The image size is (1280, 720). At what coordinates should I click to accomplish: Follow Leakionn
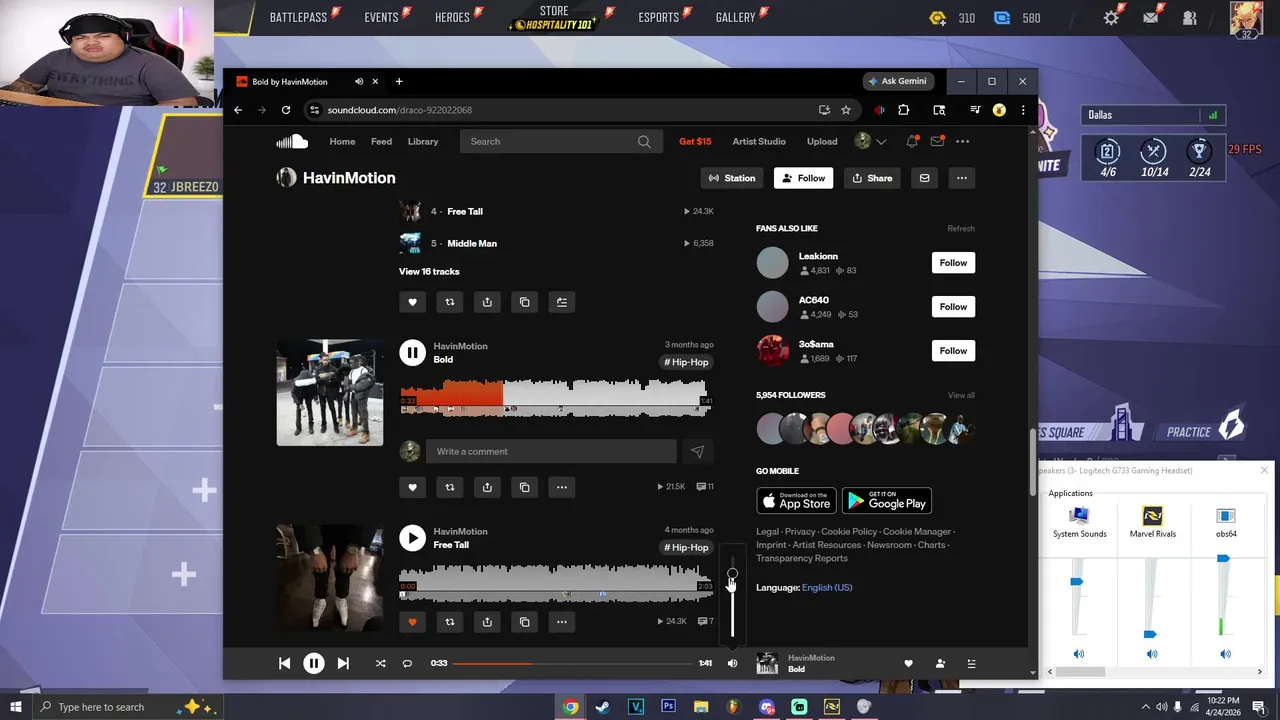(953, 263)
